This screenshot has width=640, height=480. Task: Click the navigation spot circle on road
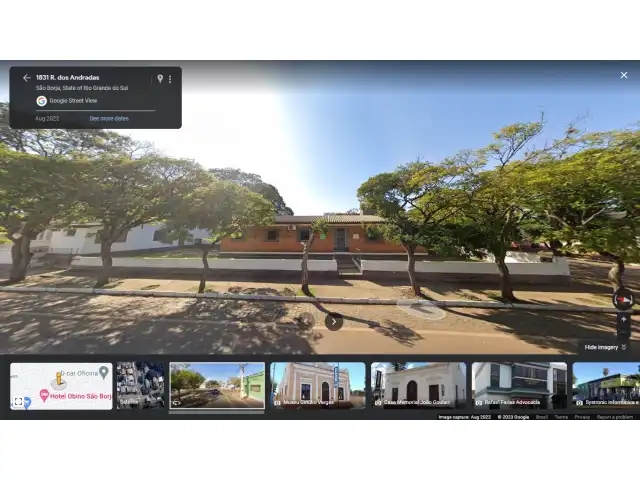coord(421,309)
